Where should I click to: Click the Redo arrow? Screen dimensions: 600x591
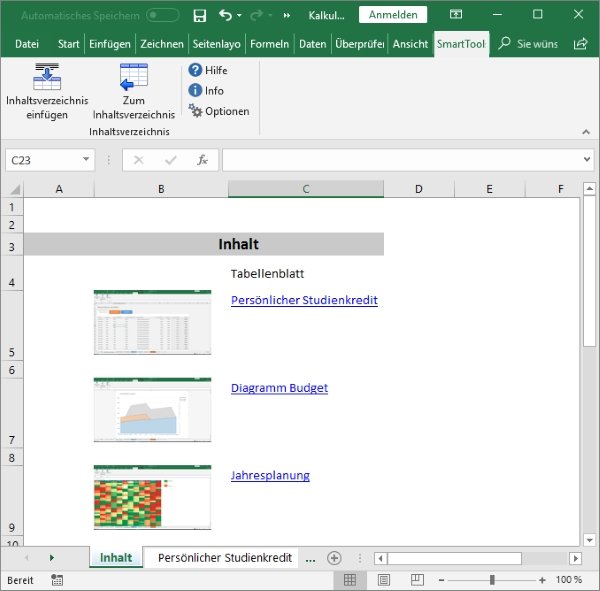(x=256, y=15)
